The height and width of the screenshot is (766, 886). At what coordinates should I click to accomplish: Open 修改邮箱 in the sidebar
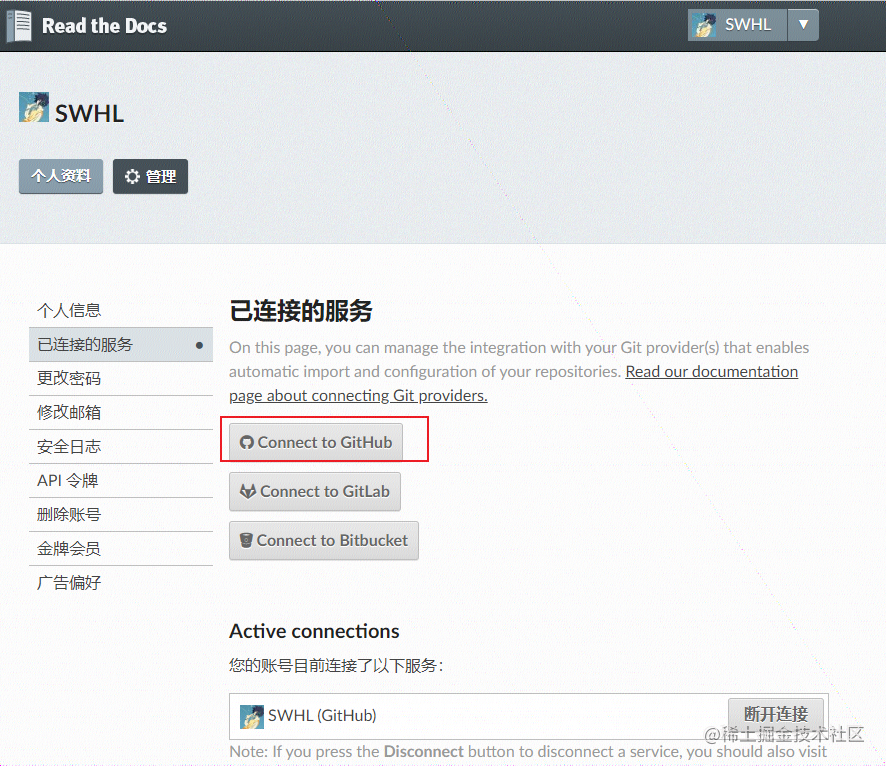point(121,412)
